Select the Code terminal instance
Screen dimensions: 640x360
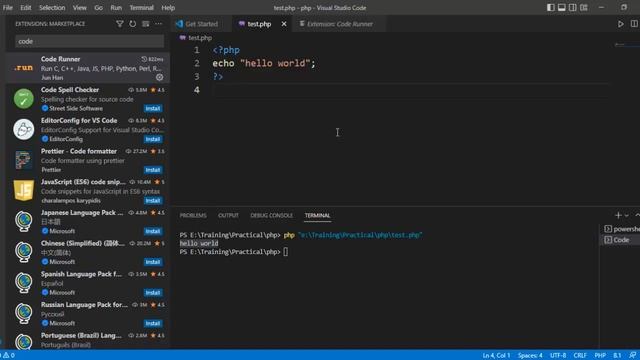coord(620,240)
